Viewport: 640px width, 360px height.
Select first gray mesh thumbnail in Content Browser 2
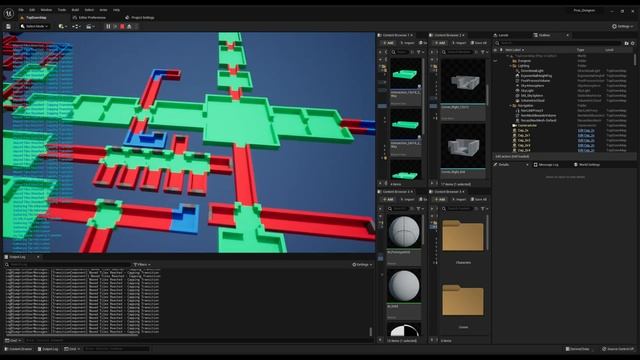pyautogui.click(x=463, y=82)
